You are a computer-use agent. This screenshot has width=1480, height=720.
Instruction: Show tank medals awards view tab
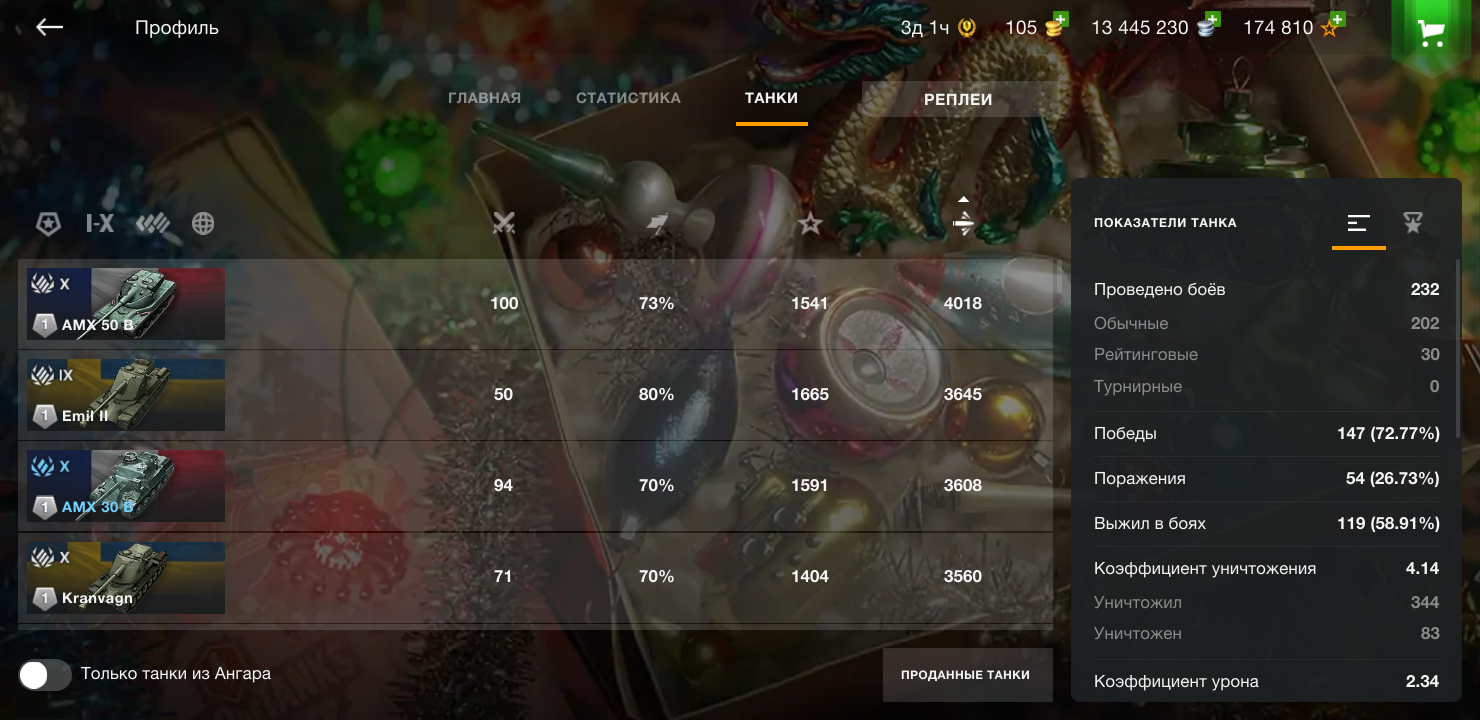(1413, 223)
